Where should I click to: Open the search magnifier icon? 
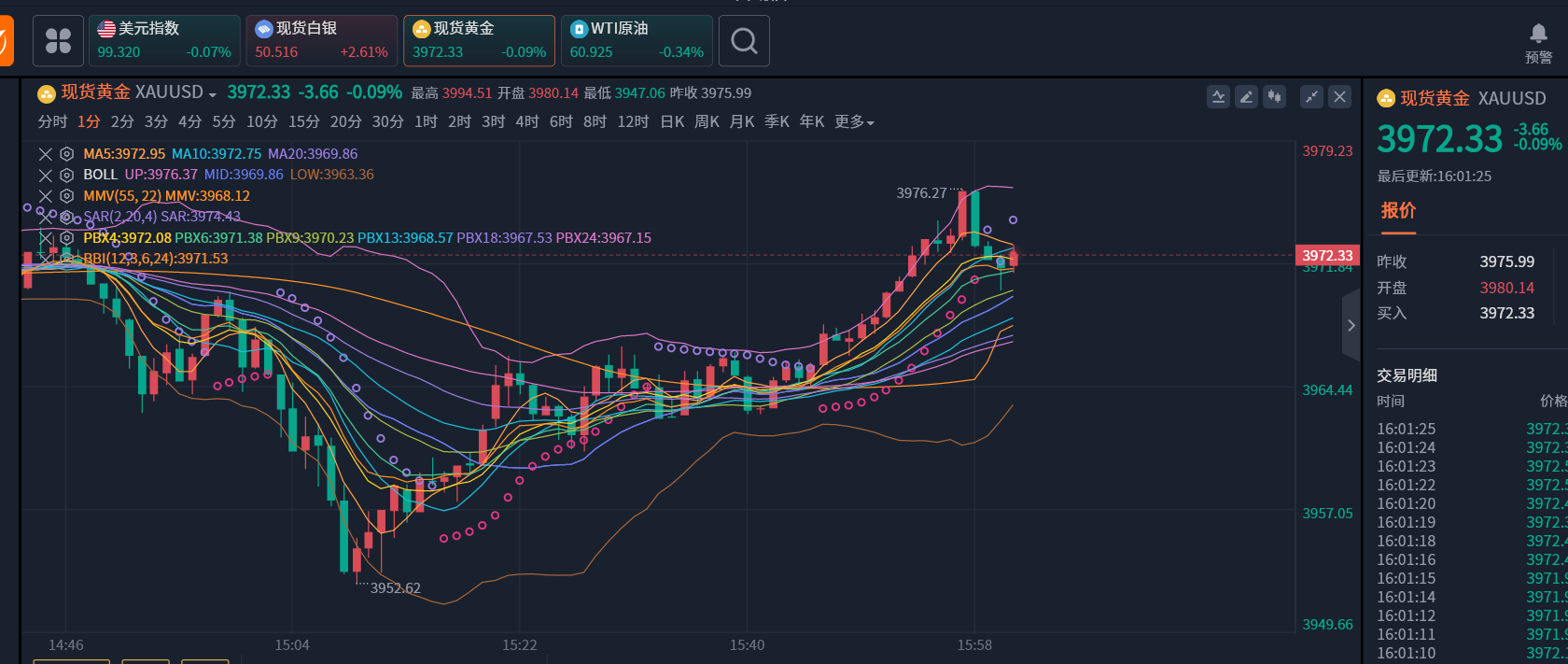pyautogui.click(x=744, y=41)
